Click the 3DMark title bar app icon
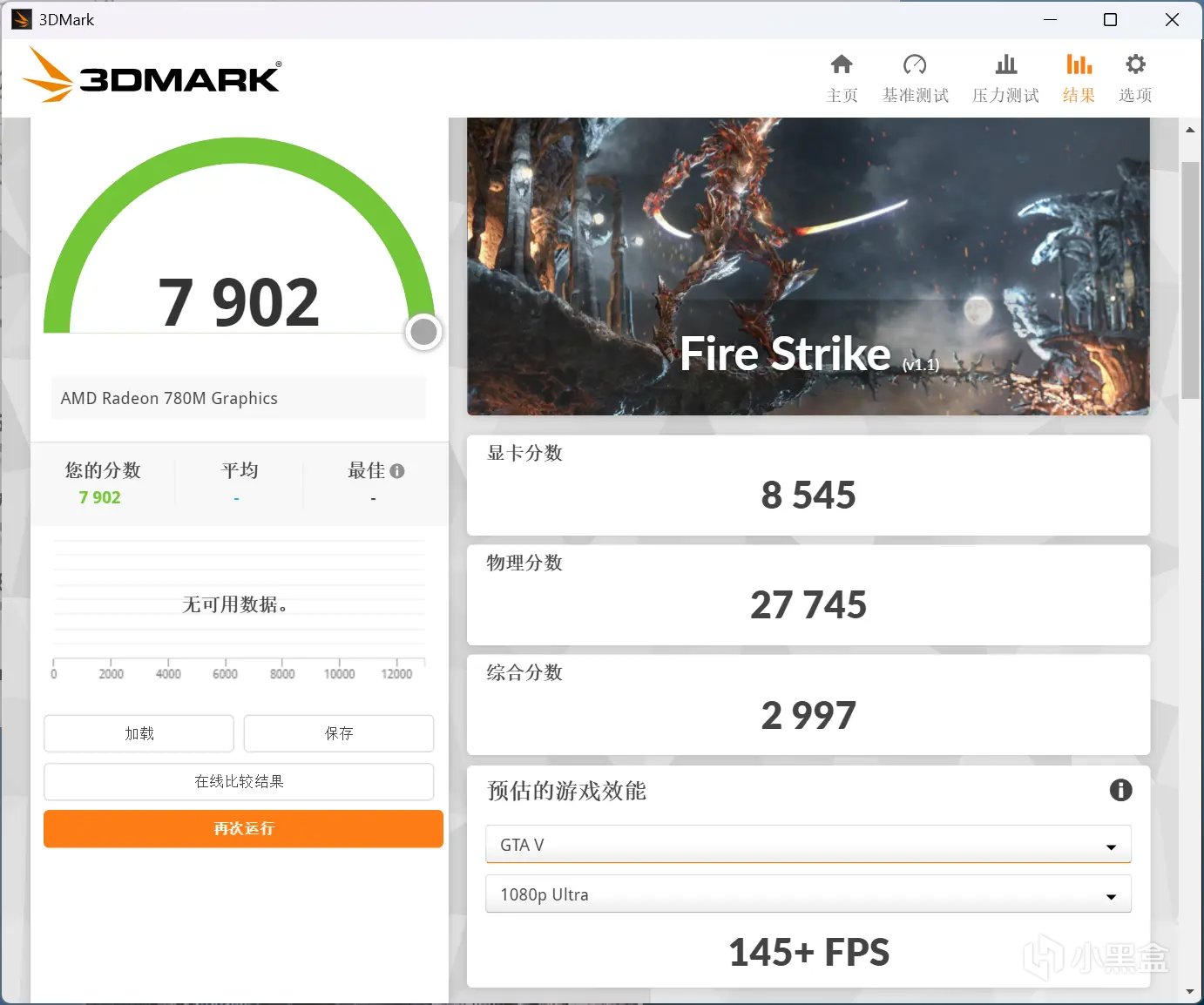This screenshot has width=1204, height=1005. point(21,19)
